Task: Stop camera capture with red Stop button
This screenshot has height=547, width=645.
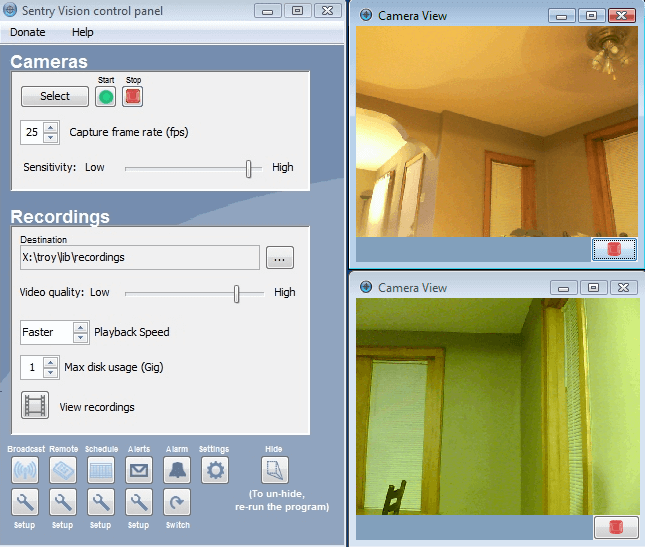Action: pyautogui.click(x=133, y=97)
